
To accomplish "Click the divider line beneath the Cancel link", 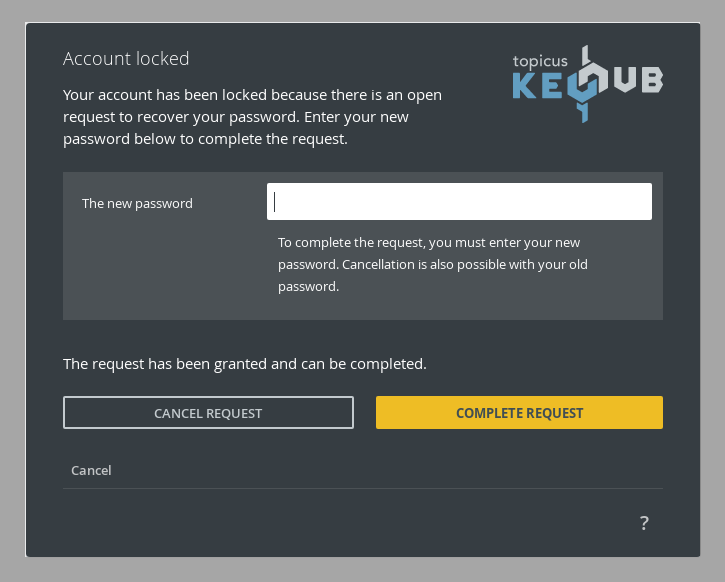I will click(362, 488).
